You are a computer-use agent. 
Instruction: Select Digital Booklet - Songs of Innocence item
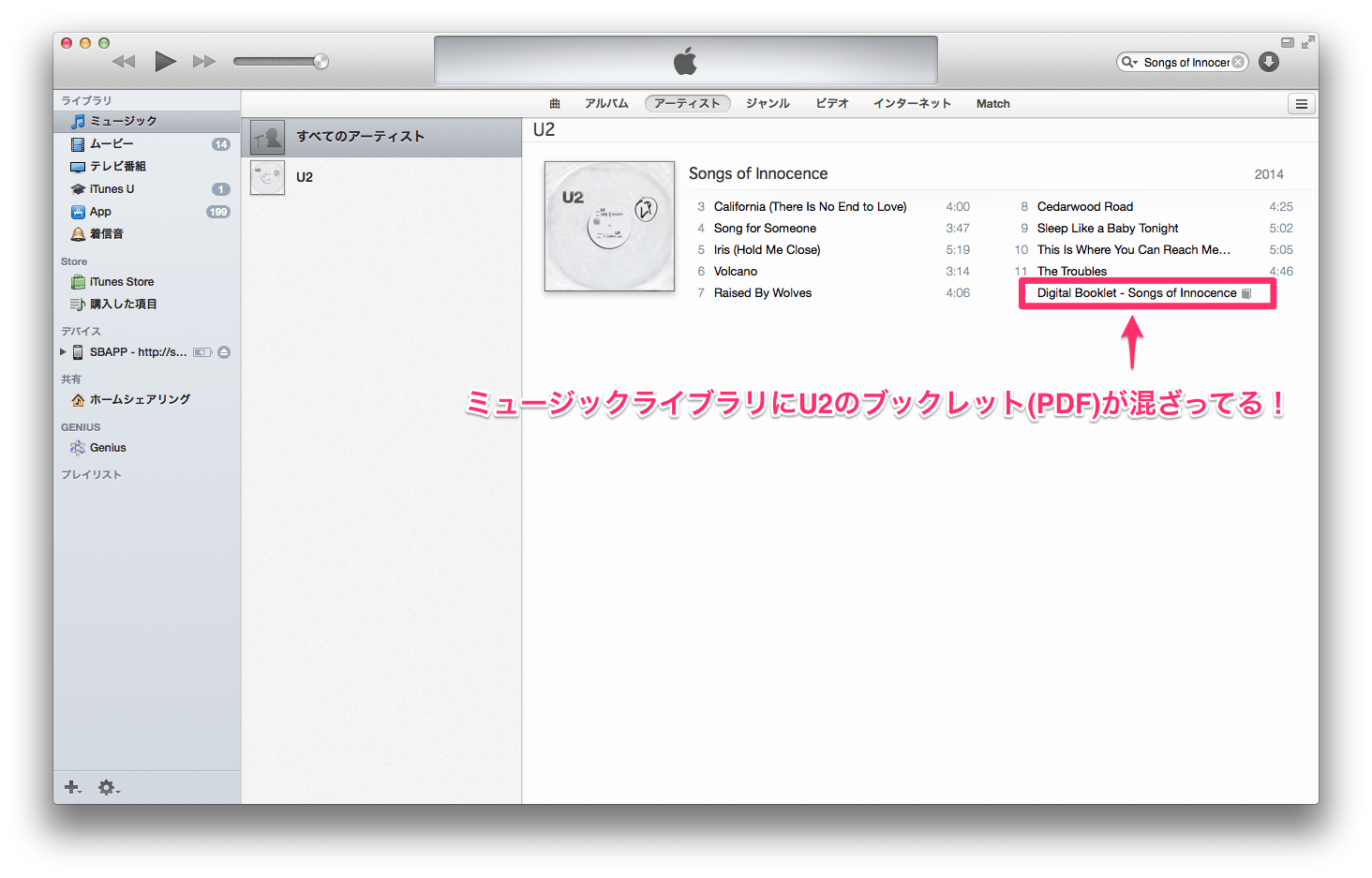pyautogui.click(x=1137, y=293)
